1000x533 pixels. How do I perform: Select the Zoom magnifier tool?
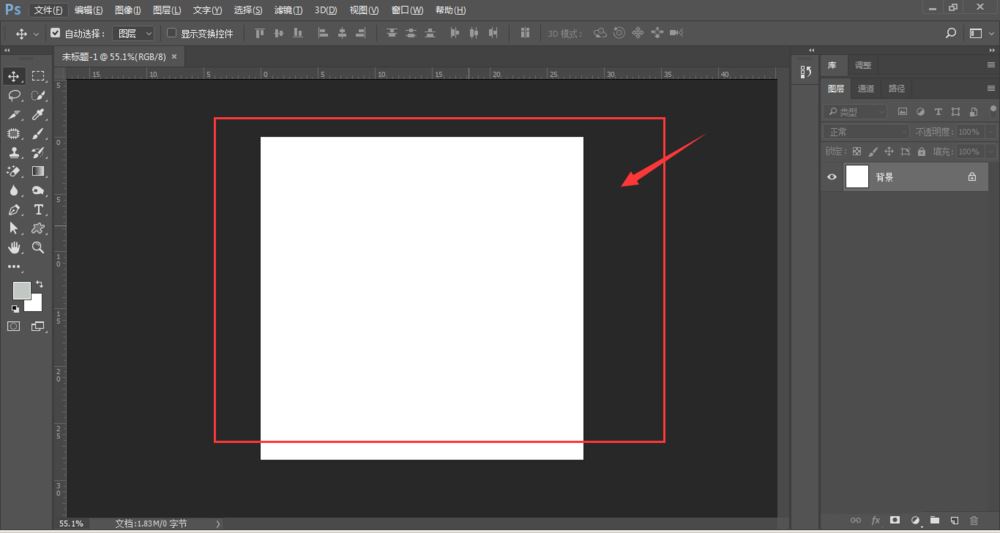[38, 247]
